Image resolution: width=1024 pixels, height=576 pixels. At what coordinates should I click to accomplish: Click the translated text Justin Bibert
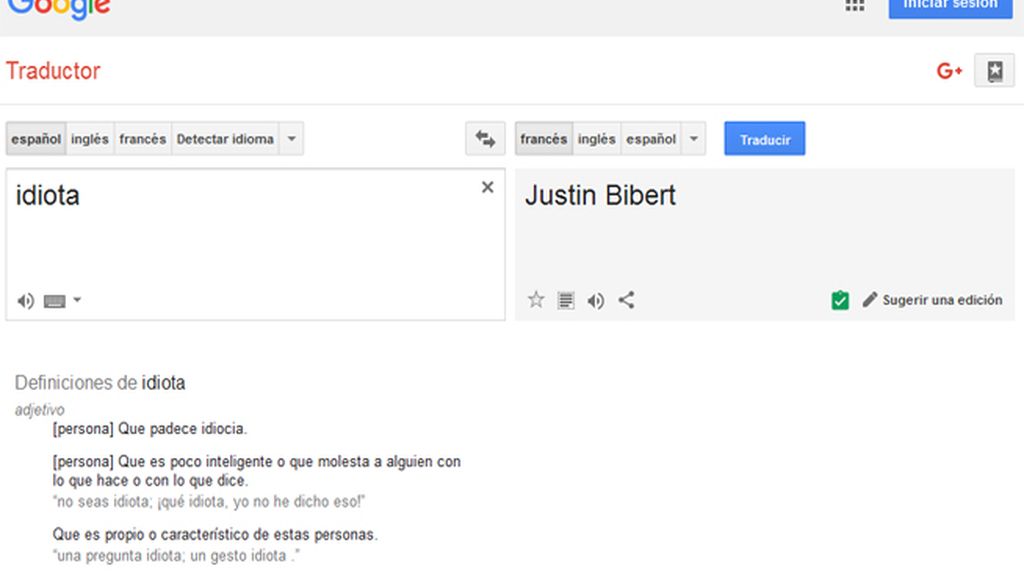600,195
